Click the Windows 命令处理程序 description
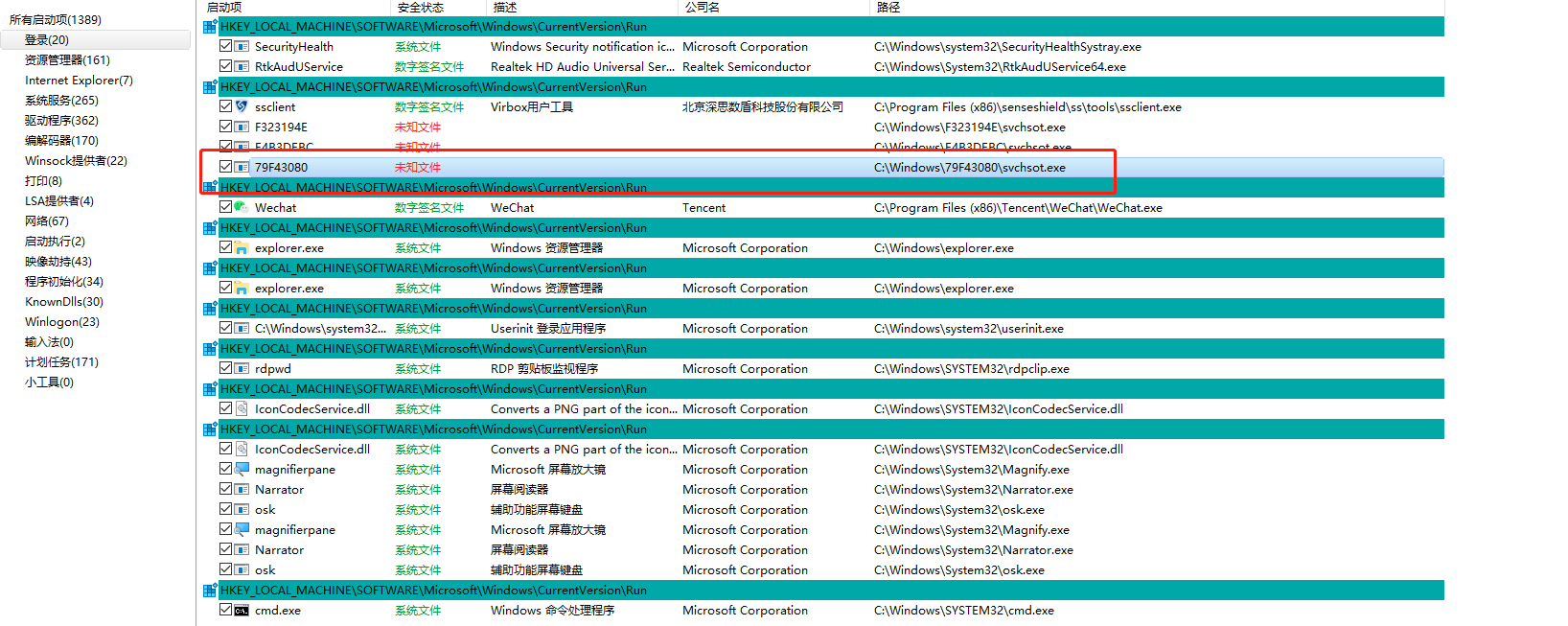 coord(552,610)
